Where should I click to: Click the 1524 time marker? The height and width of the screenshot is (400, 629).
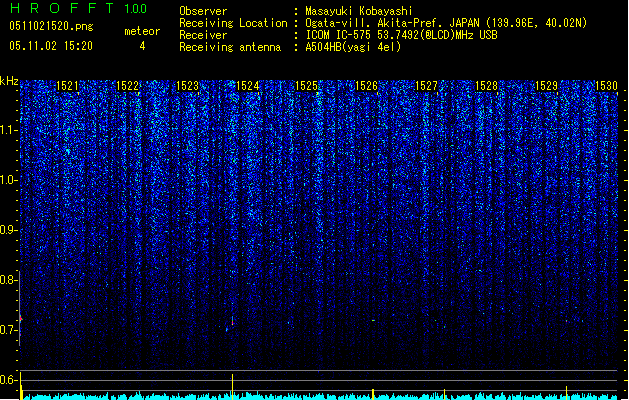pos(248,86)
